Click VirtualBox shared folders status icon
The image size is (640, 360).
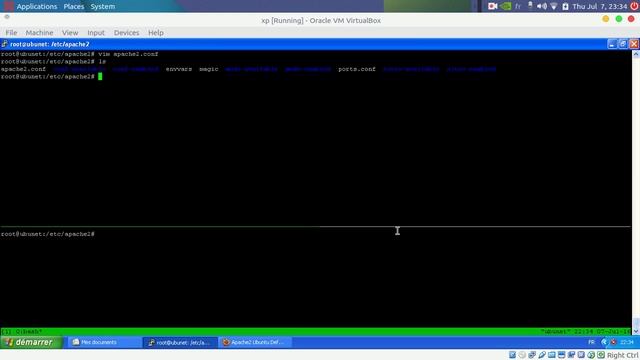pos(551,355)
